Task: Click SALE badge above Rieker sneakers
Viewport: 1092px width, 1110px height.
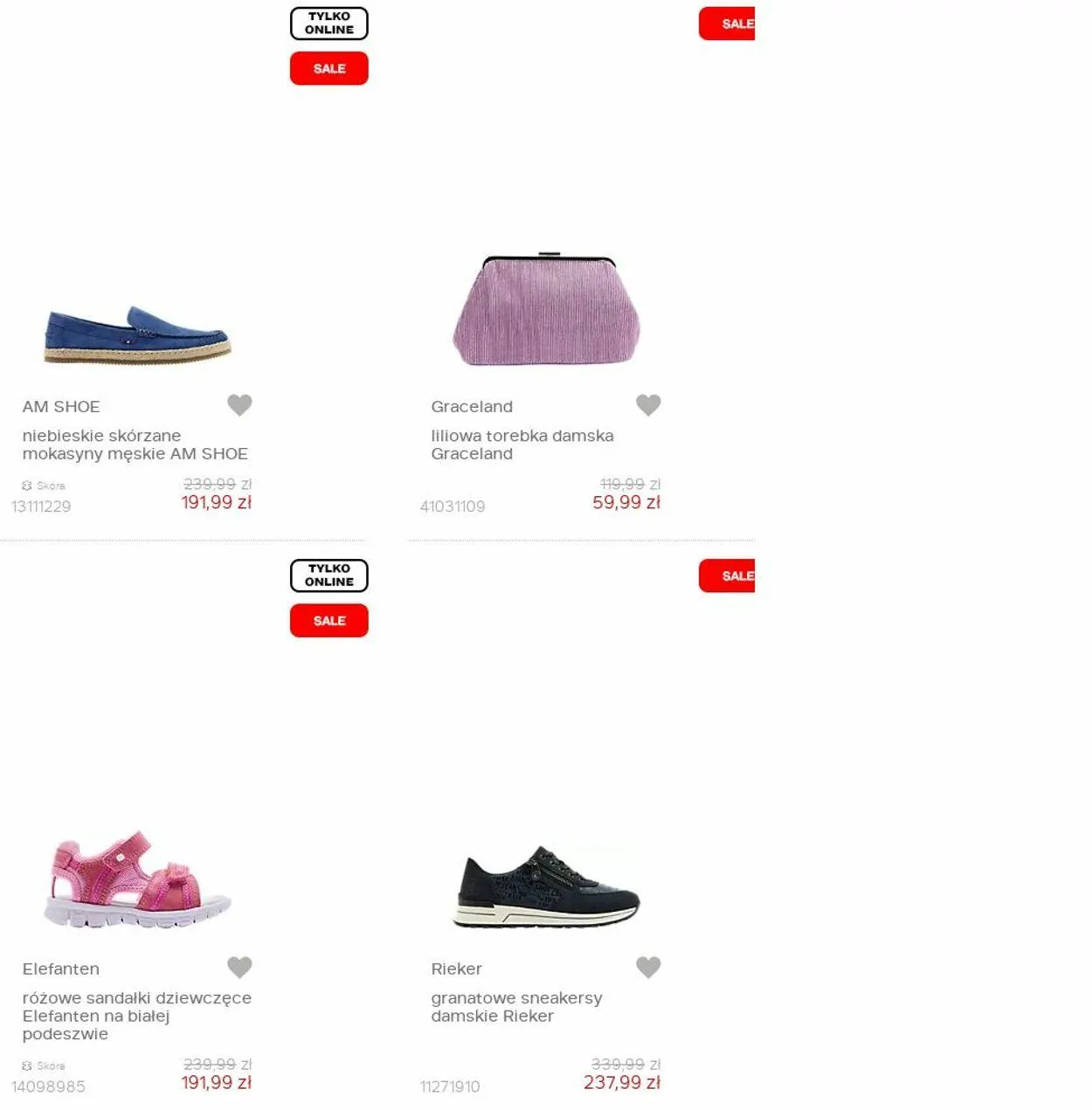Action: (x=727, y=576)
